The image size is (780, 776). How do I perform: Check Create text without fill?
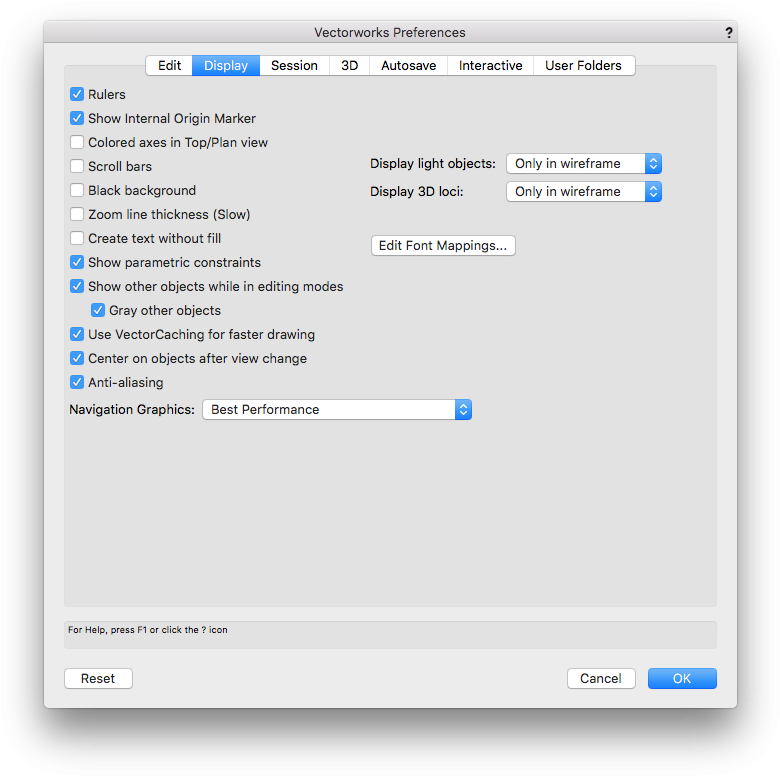click(77, 238)
